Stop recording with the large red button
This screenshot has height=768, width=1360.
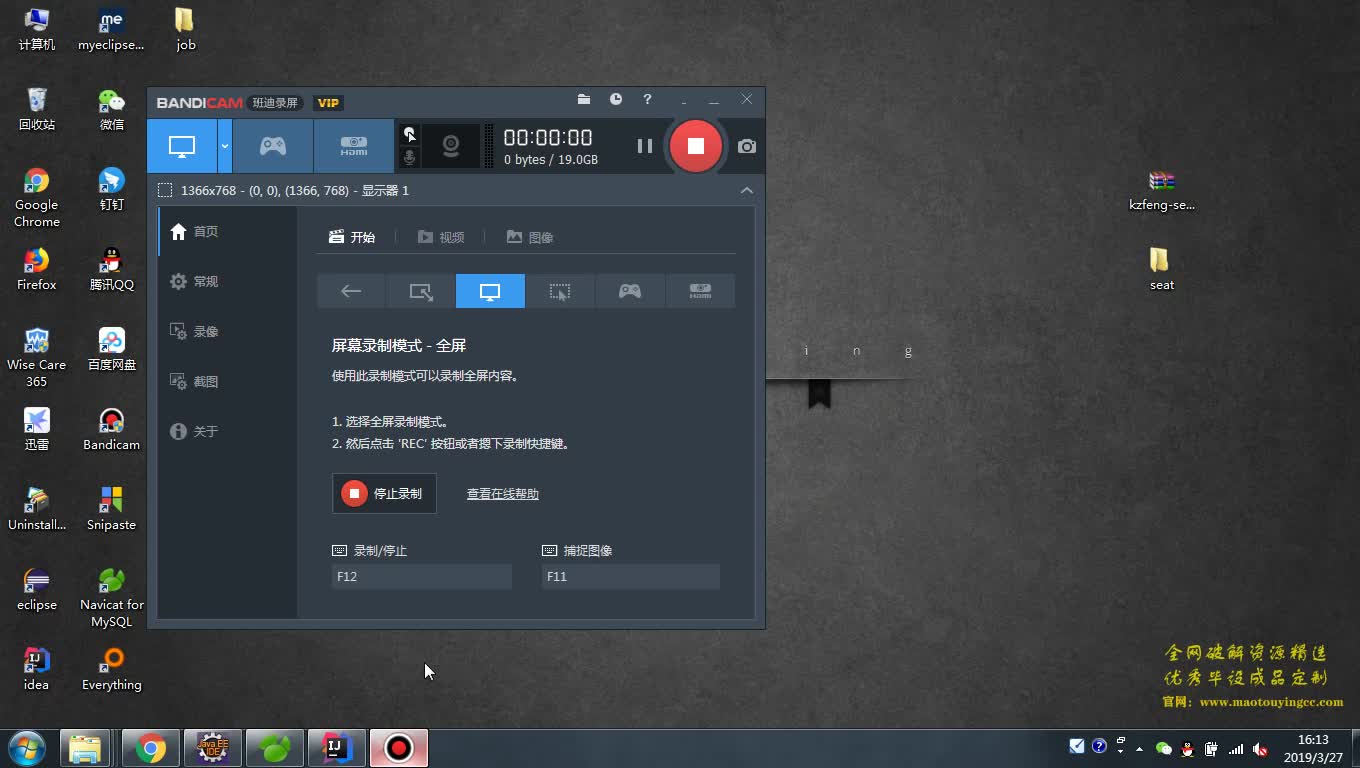695,146
